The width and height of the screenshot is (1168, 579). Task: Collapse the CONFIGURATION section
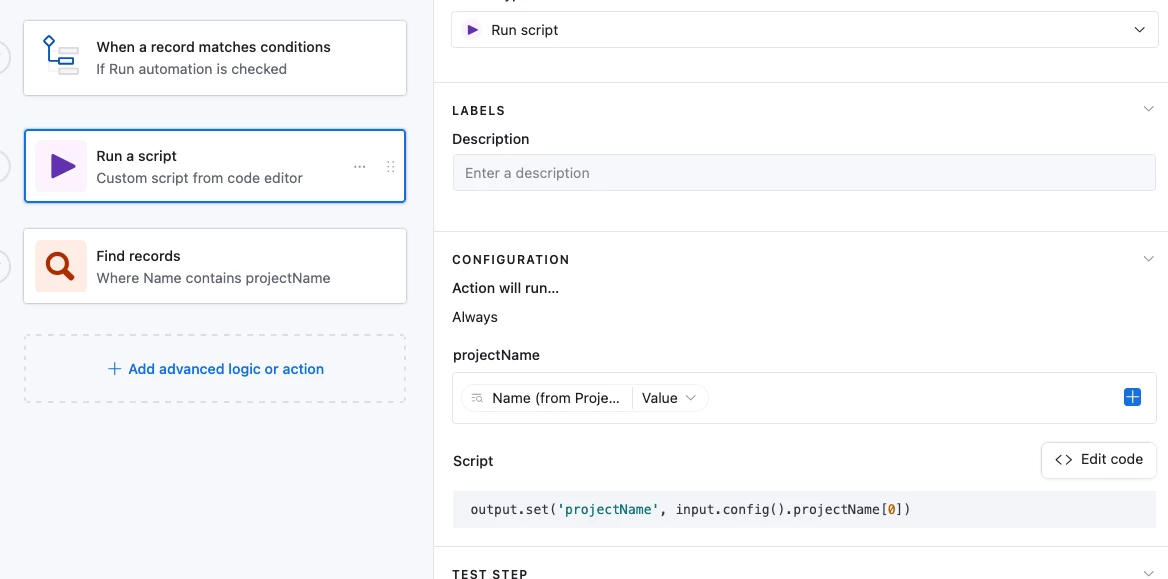(1148, 259)
